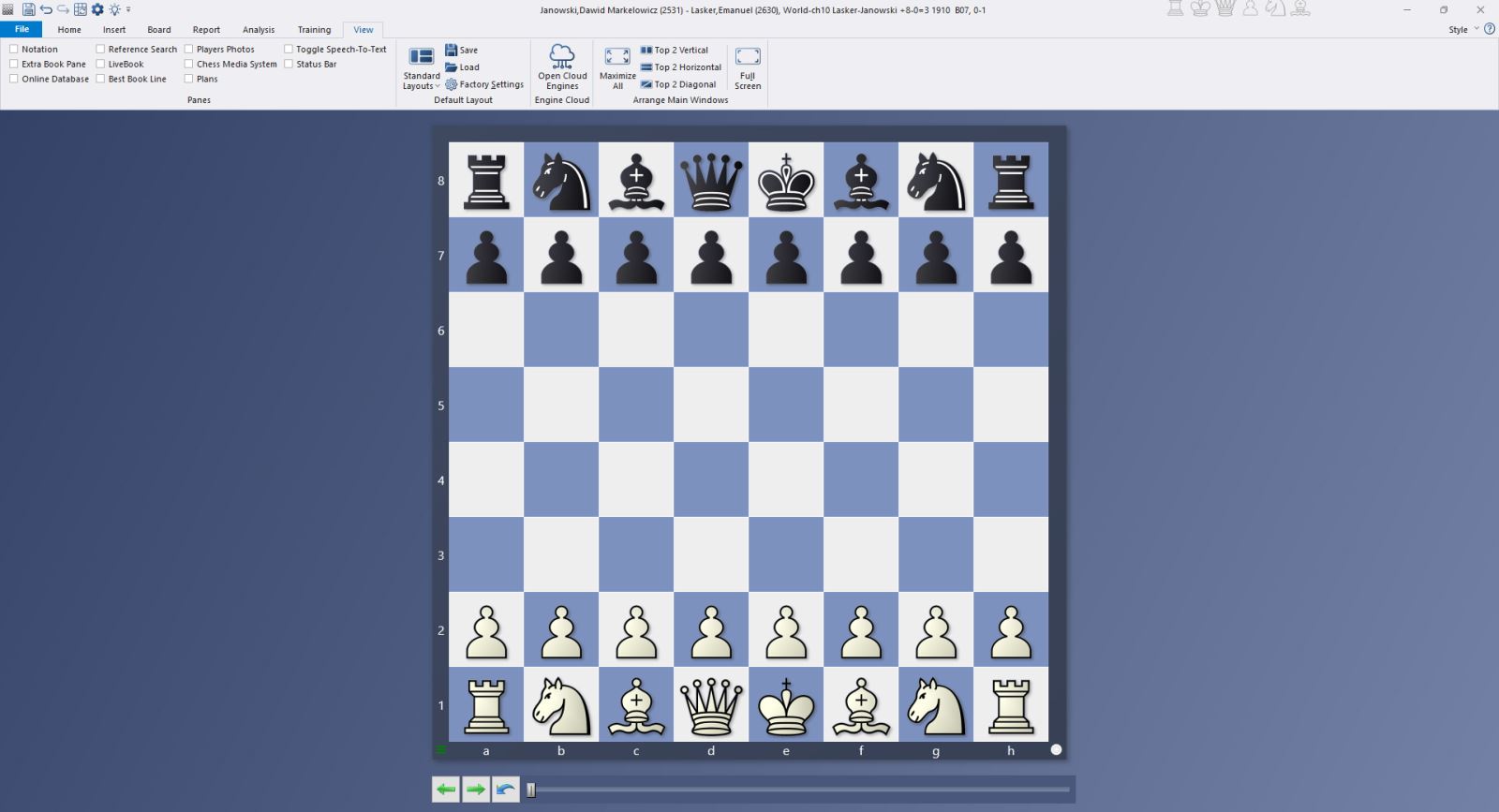Click the move position slider handle

[x=531, y=790]
